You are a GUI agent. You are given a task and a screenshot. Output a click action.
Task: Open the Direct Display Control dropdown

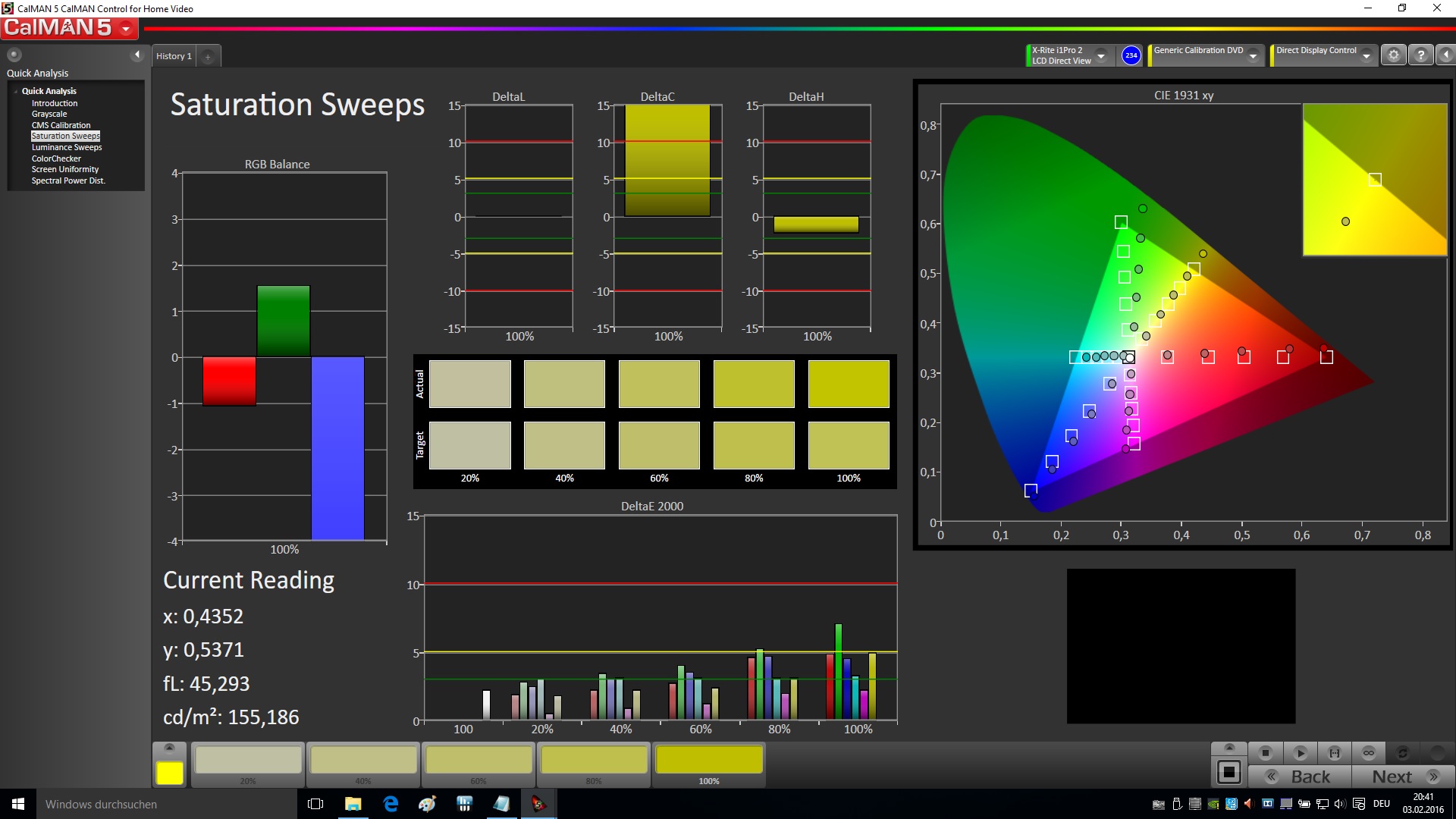(x=1366, y=56)
